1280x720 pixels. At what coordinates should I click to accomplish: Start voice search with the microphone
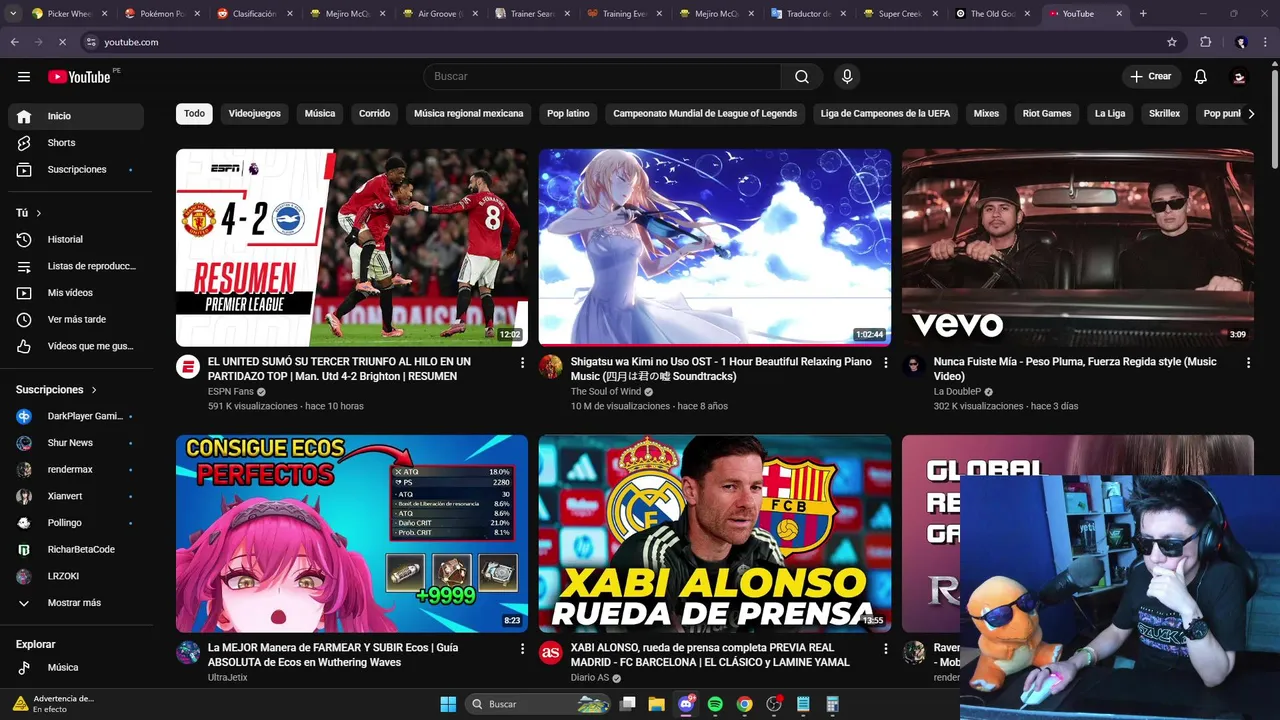[847, 77]
